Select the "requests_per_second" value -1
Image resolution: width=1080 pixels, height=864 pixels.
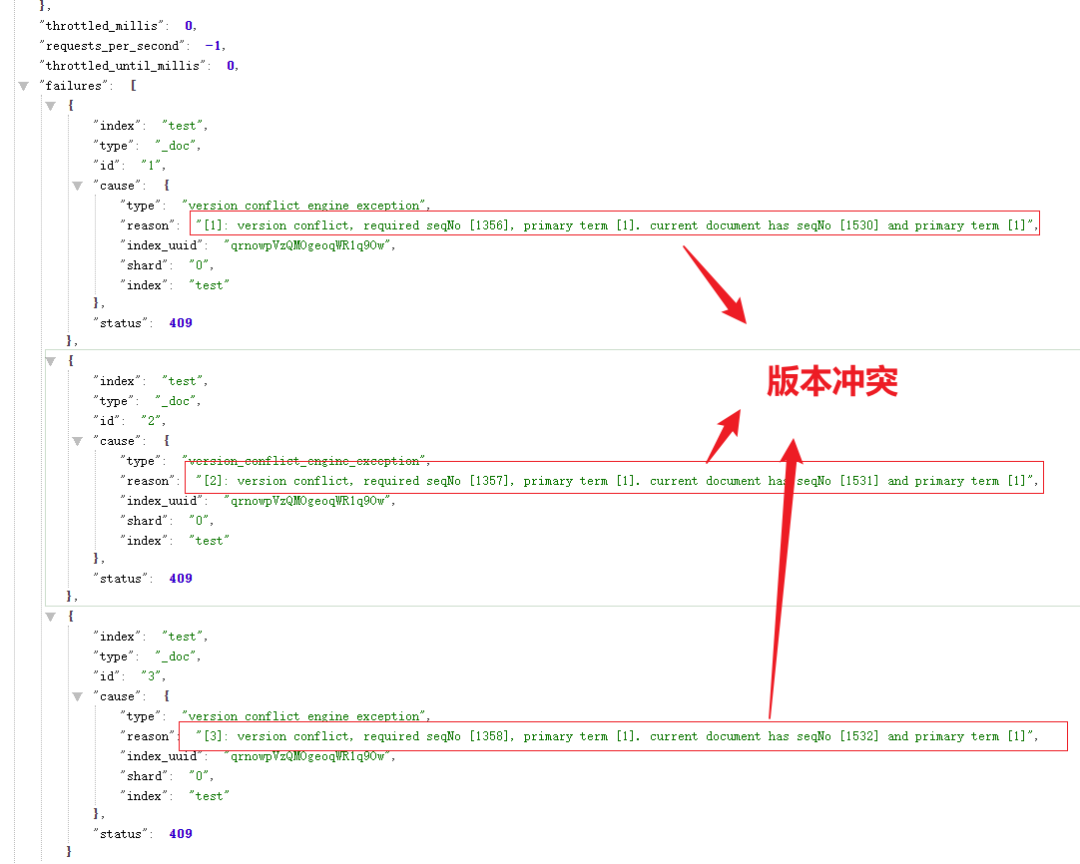(x=213, y=45)
